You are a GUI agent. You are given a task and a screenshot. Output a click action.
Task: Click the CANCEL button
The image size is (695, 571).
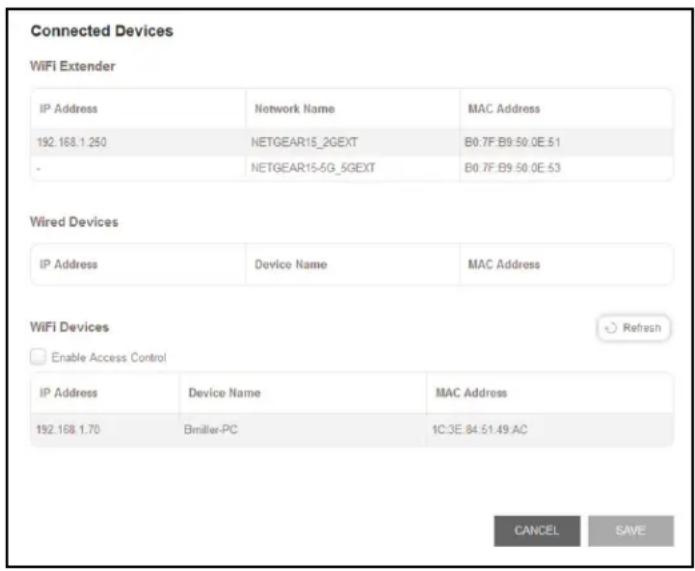(537, 531)
